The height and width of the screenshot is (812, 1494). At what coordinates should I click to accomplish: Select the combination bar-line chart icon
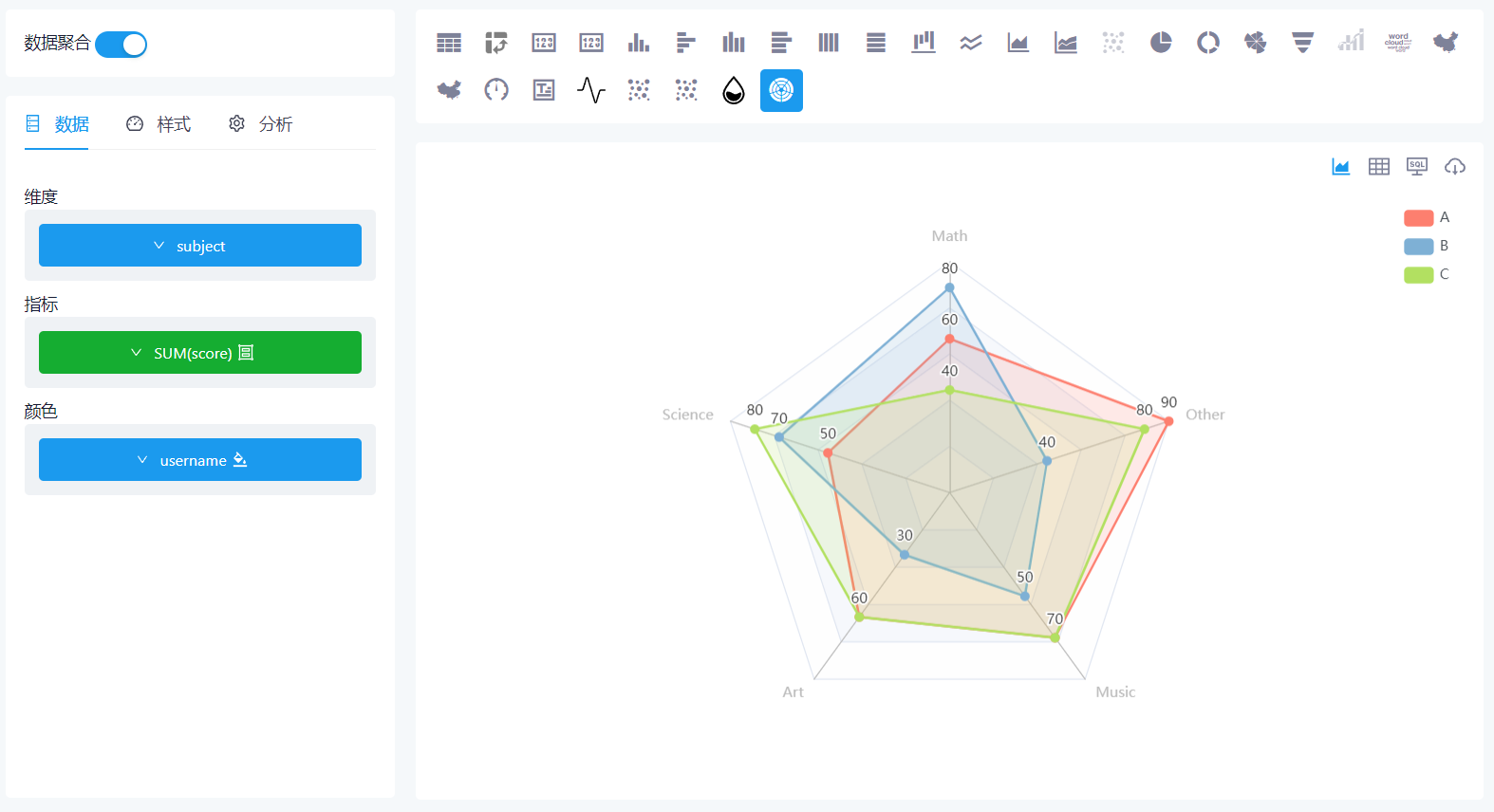924,43
